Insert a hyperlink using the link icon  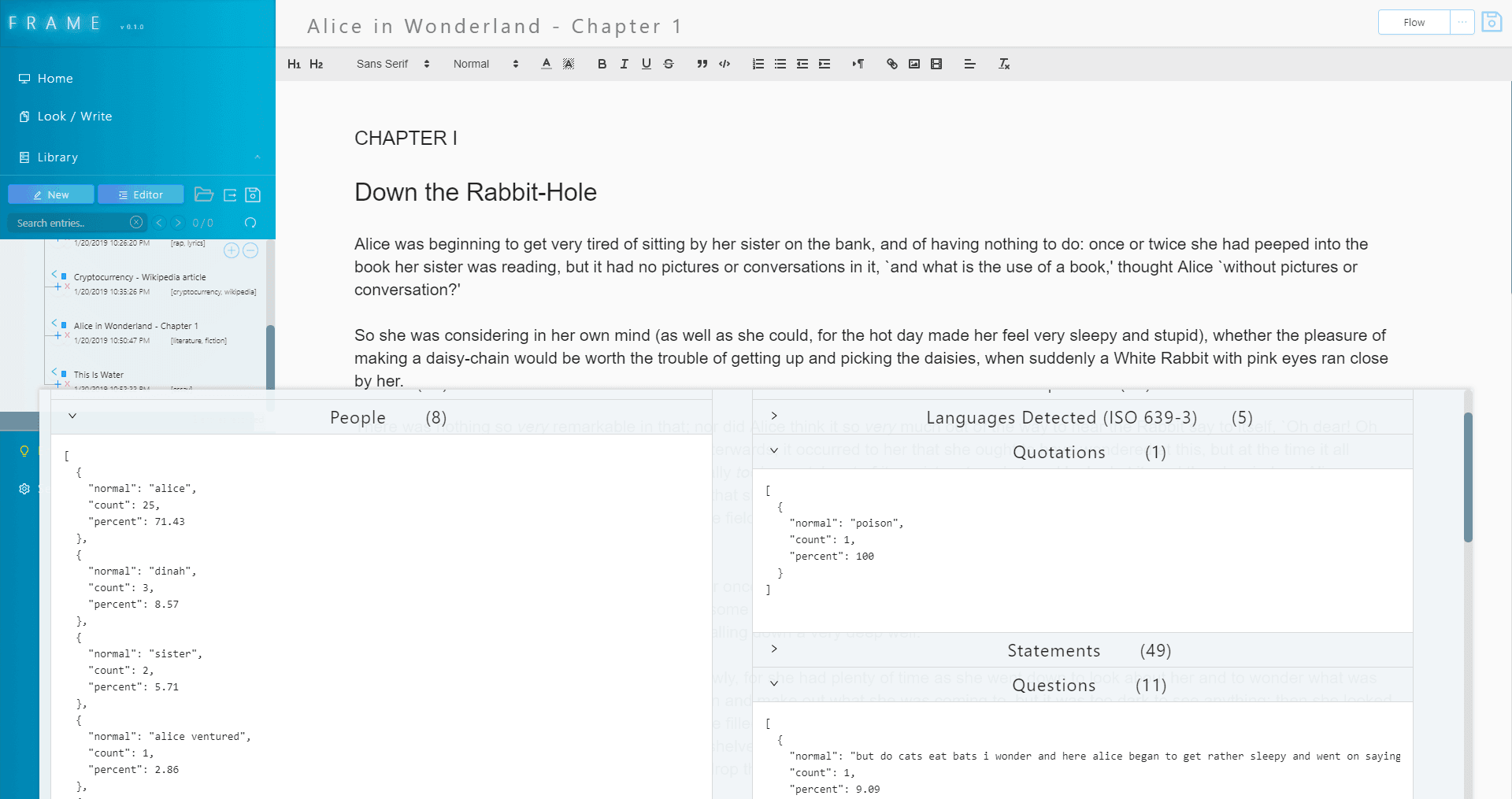coord(891,64)
